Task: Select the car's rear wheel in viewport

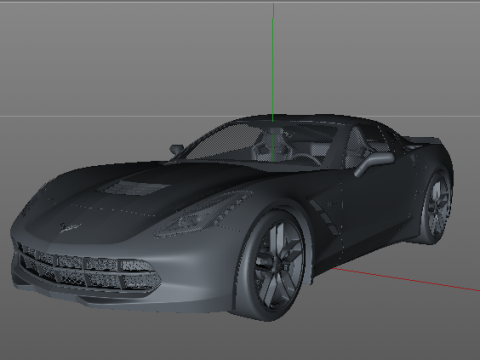Action: pyautogui.click(x=436, y=207)
